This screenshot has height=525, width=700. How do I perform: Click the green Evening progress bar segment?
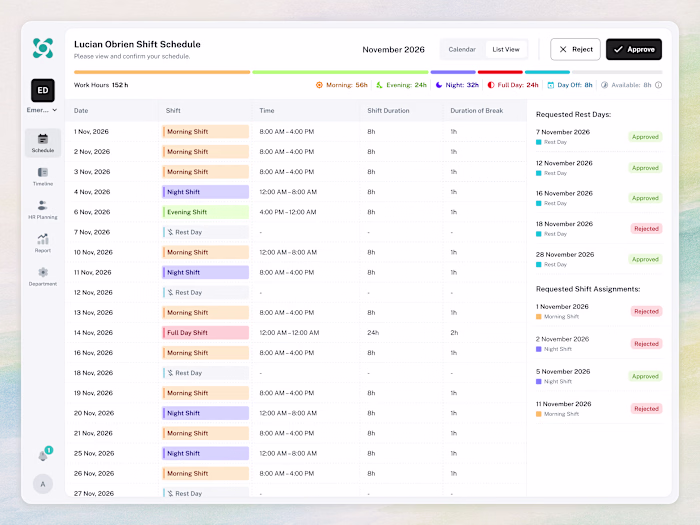[340, 72]
